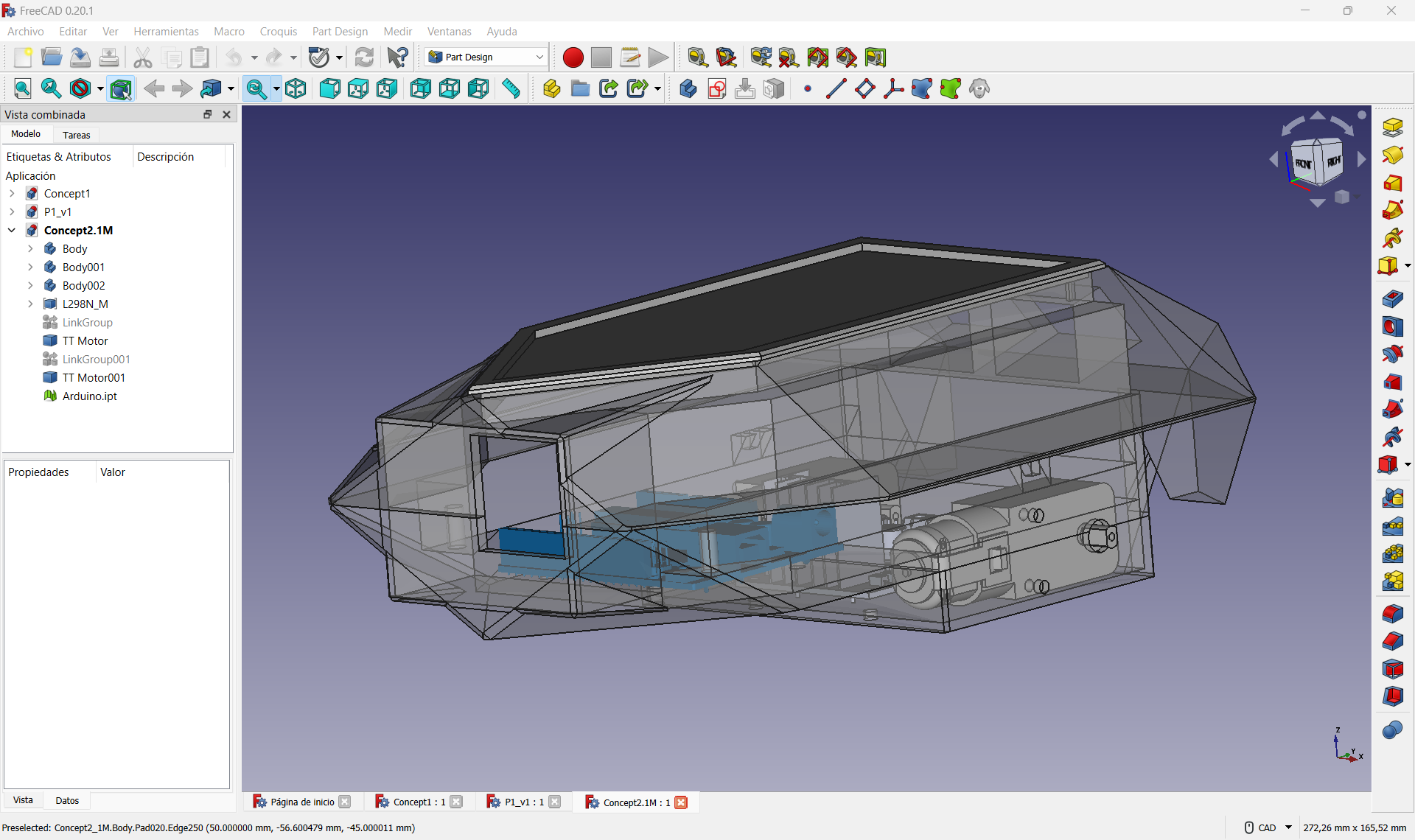Viewport: 1415px width, 840px height.
Task: Click Fit selection zoom icon
Action: coord(52,89)
